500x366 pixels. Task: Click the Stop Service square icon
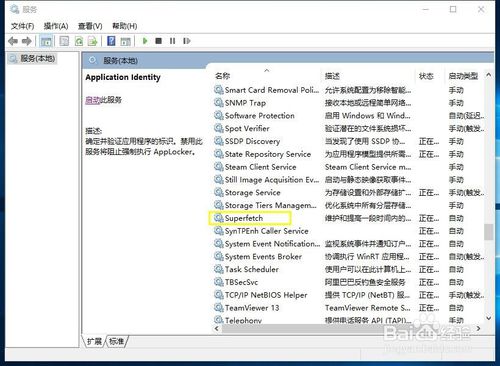[x=159, y=41]
